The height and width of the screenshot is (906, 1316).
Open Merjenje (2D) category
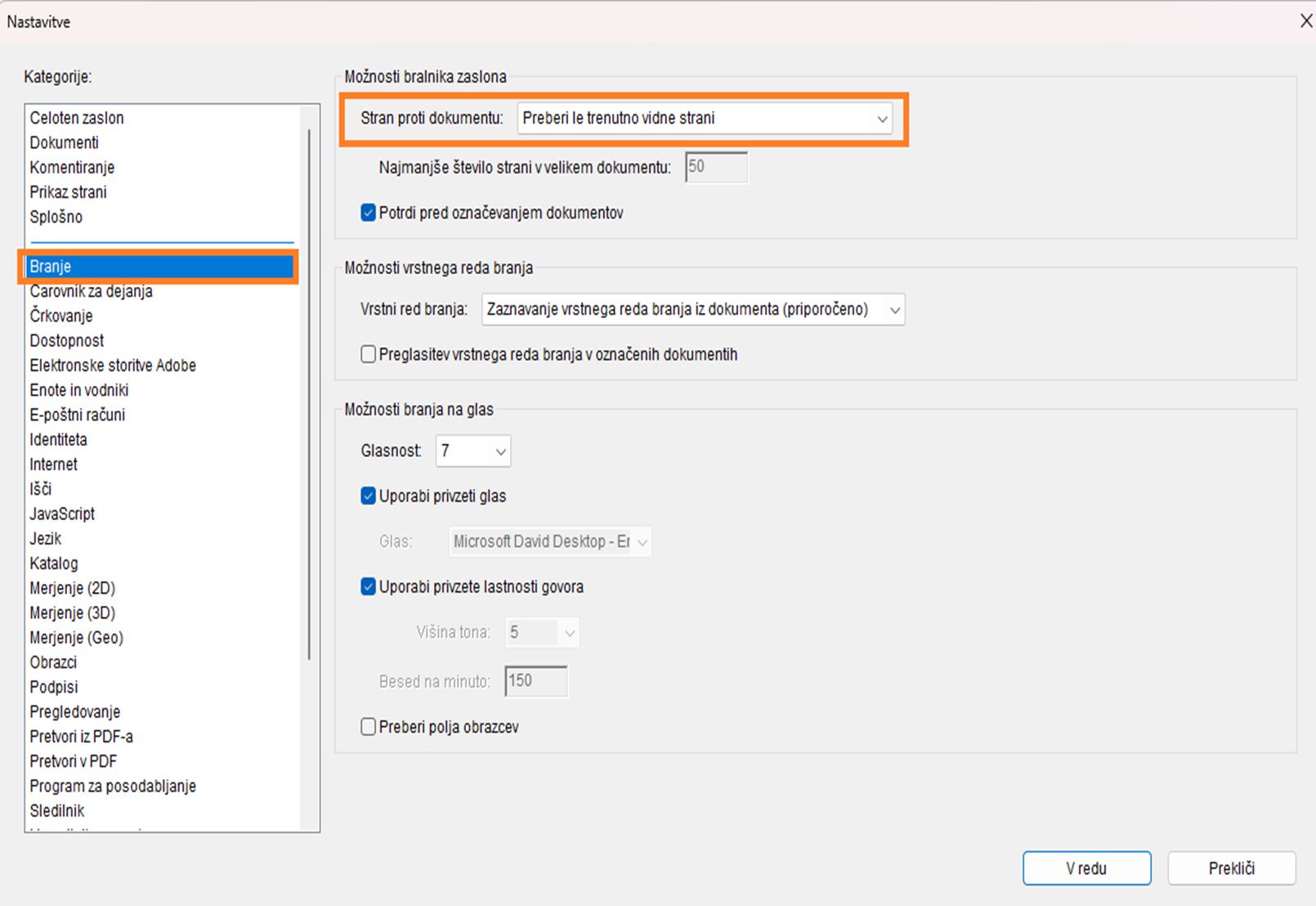coord(73,588)
